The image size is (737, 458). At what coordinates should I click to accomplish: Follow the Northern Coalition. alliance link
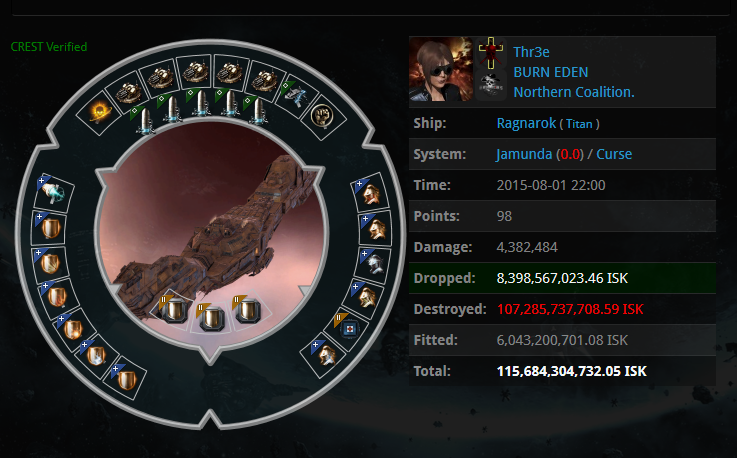(x=574, y=92)
